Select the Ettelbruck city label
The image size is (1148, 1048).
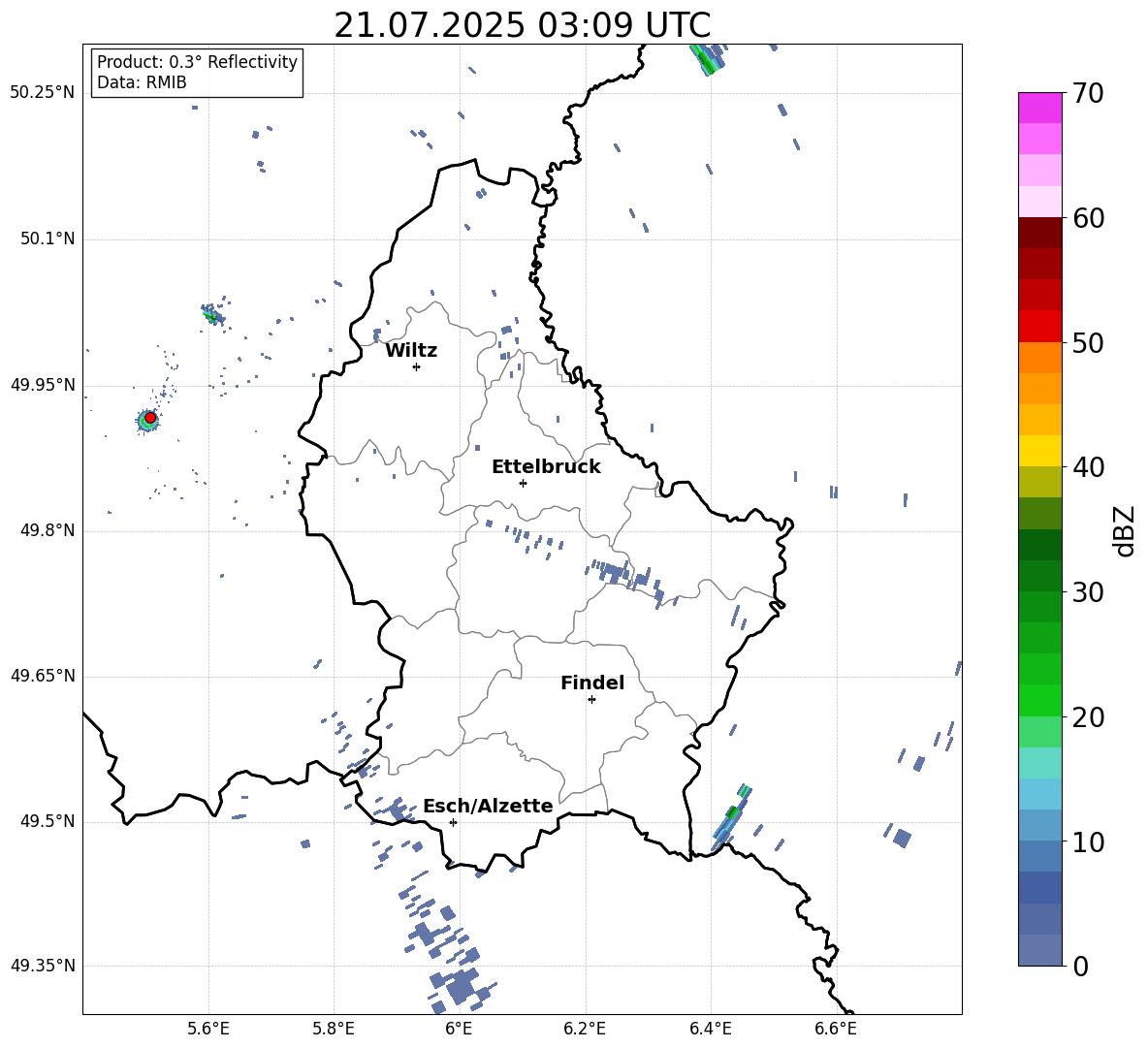(546, 467)
